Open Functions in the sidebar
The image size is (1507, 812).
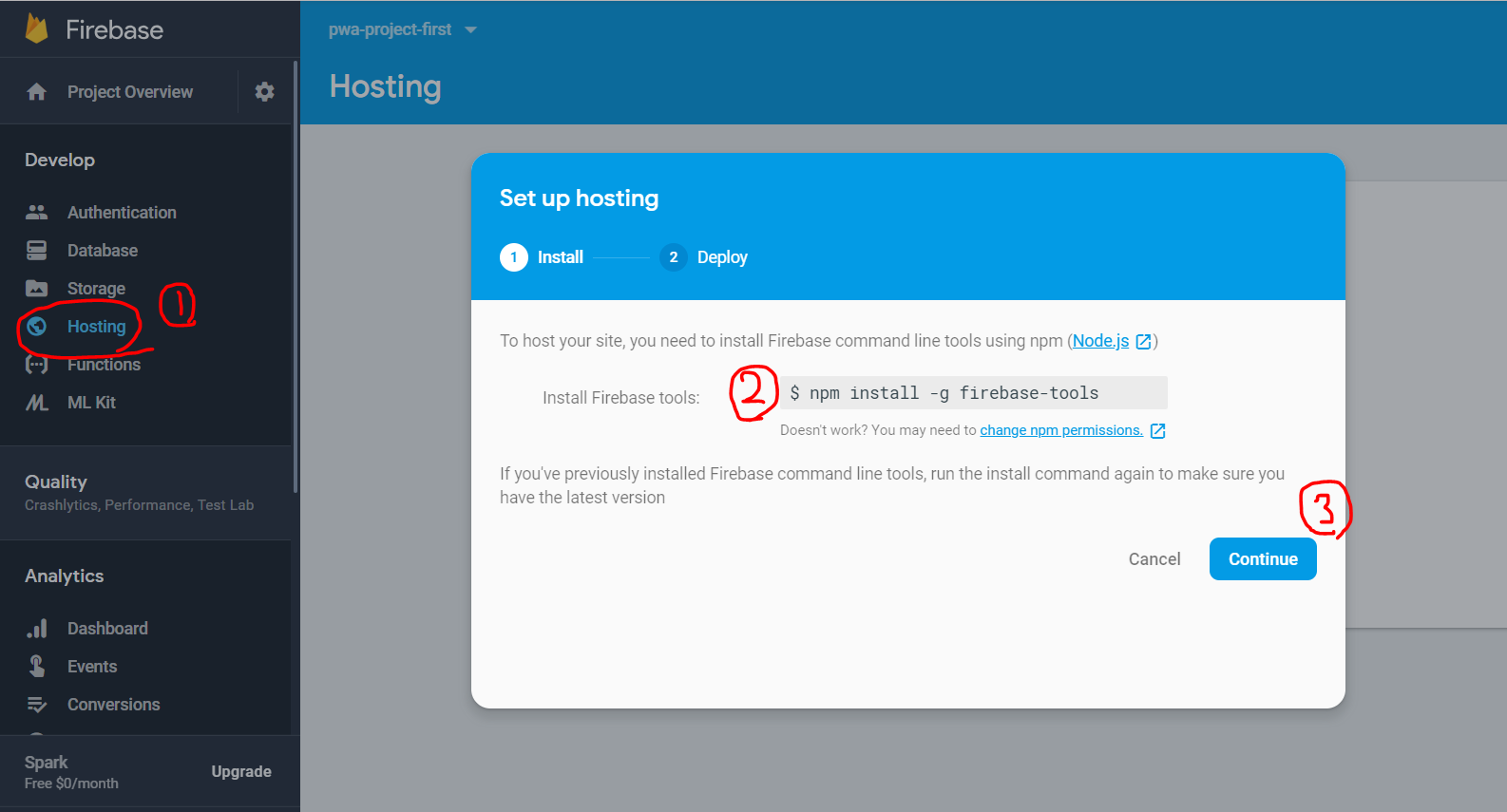(x=104, y=365)
